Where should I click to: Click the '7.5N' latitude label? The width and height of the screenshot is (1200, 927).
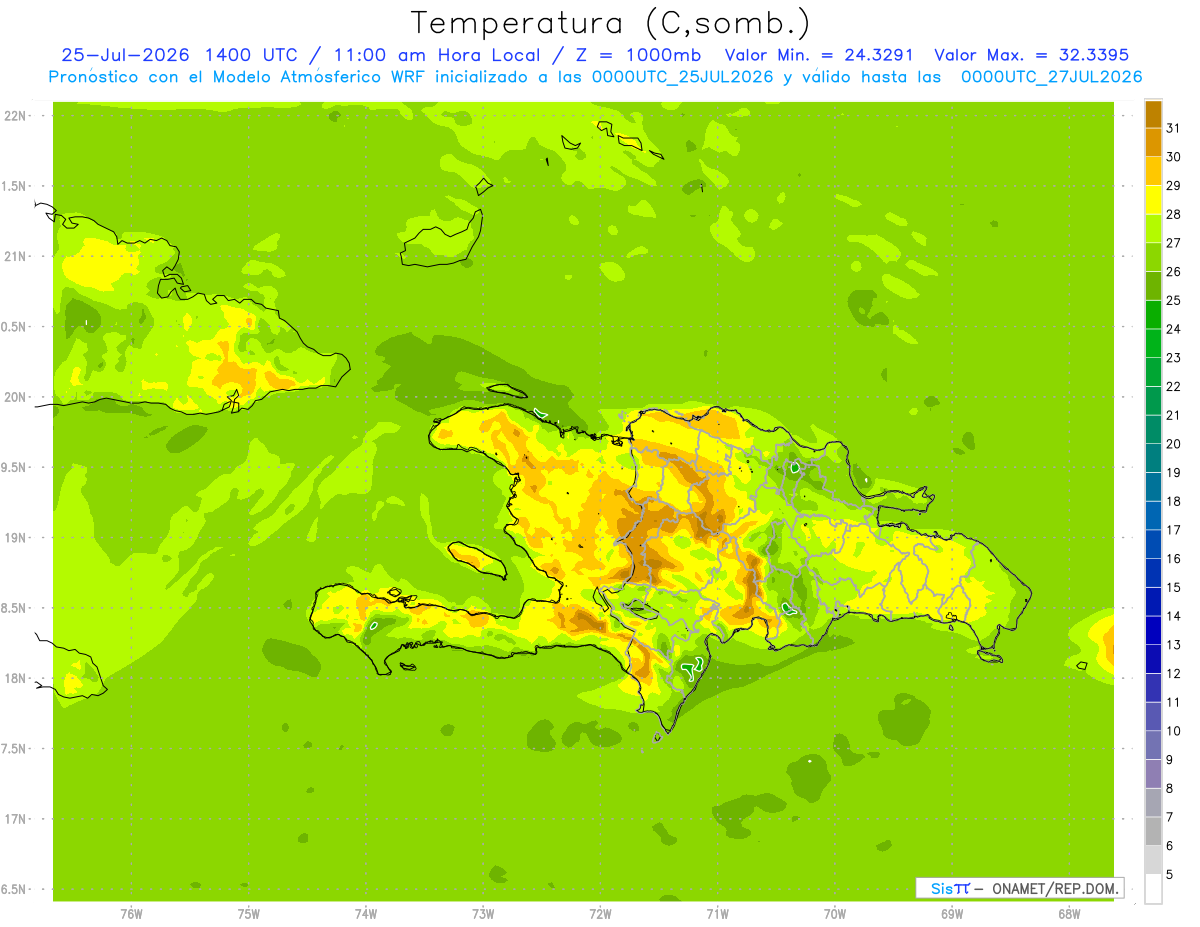15,749
